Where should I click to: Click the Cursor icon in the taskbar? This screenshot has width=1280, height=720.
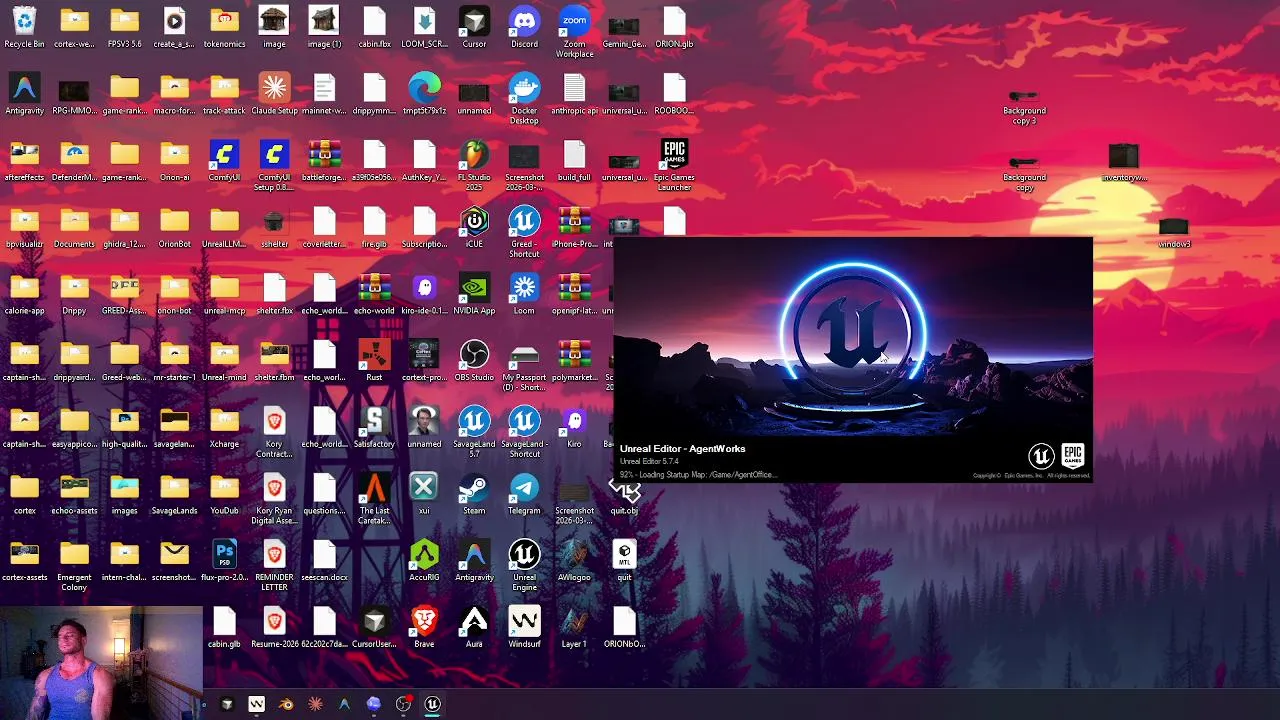227,704
